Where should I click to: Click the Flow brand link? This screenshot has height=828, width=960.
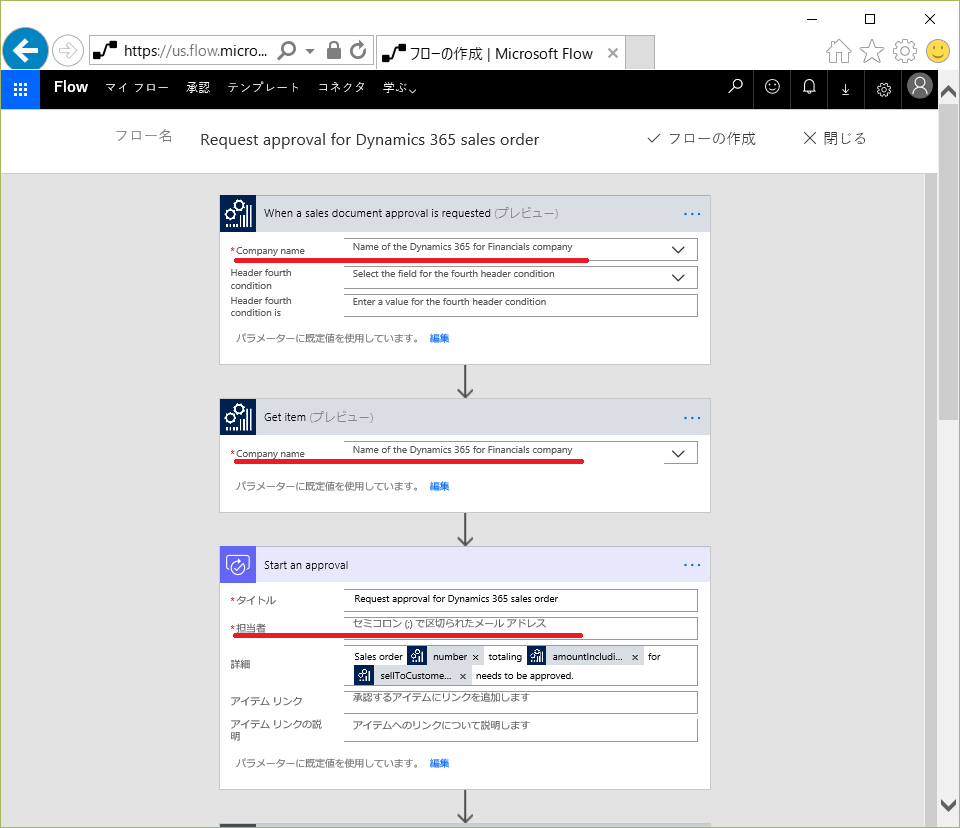71,87
